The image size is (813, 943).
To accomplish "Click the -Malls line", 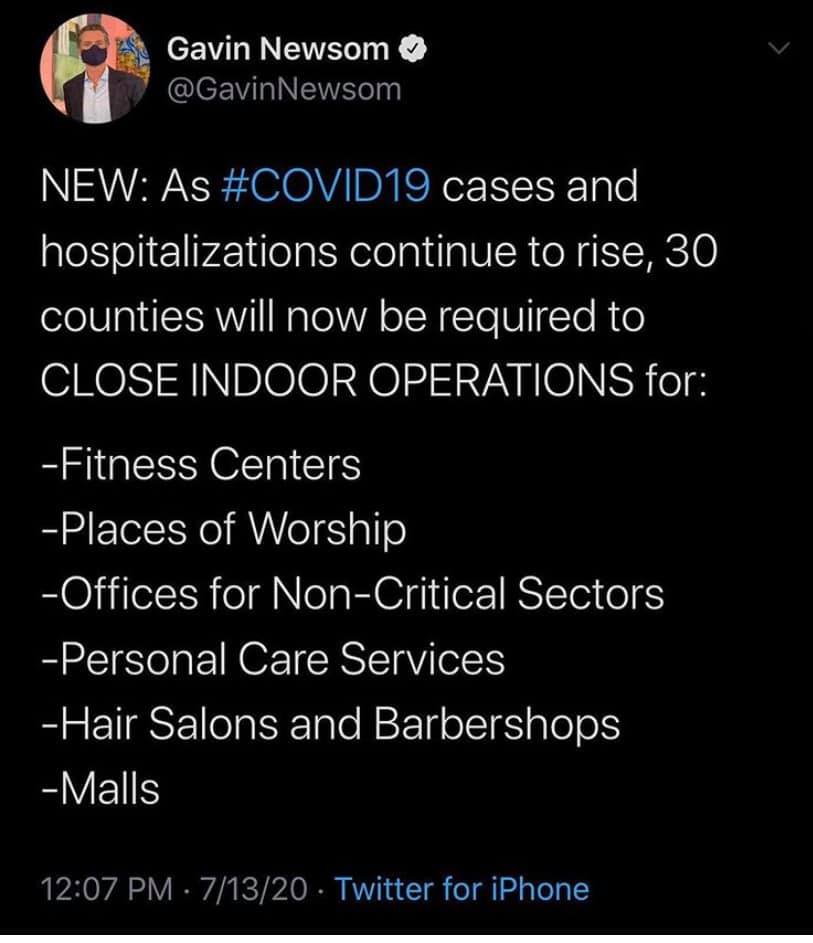I will [x=100, y=790].
